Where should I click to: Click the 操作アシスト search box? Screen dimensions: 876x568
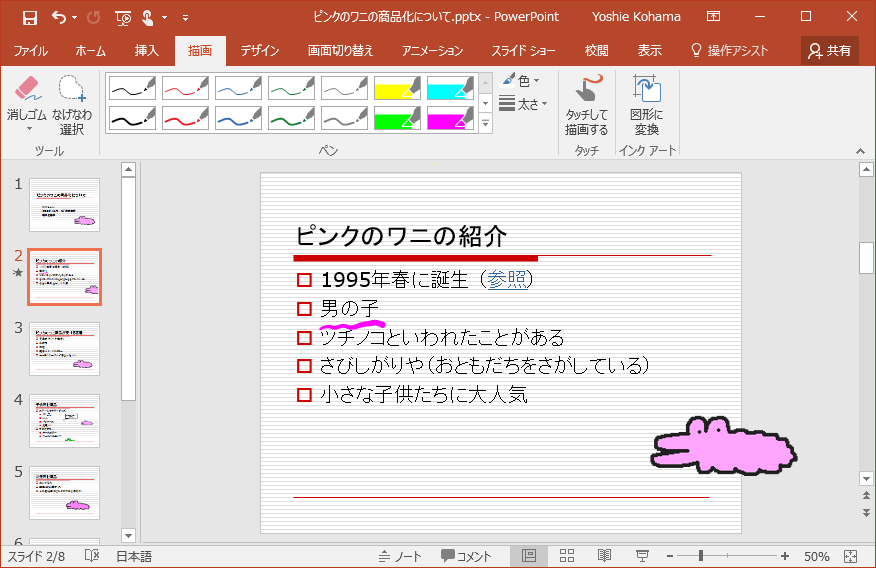coord(730,51)
